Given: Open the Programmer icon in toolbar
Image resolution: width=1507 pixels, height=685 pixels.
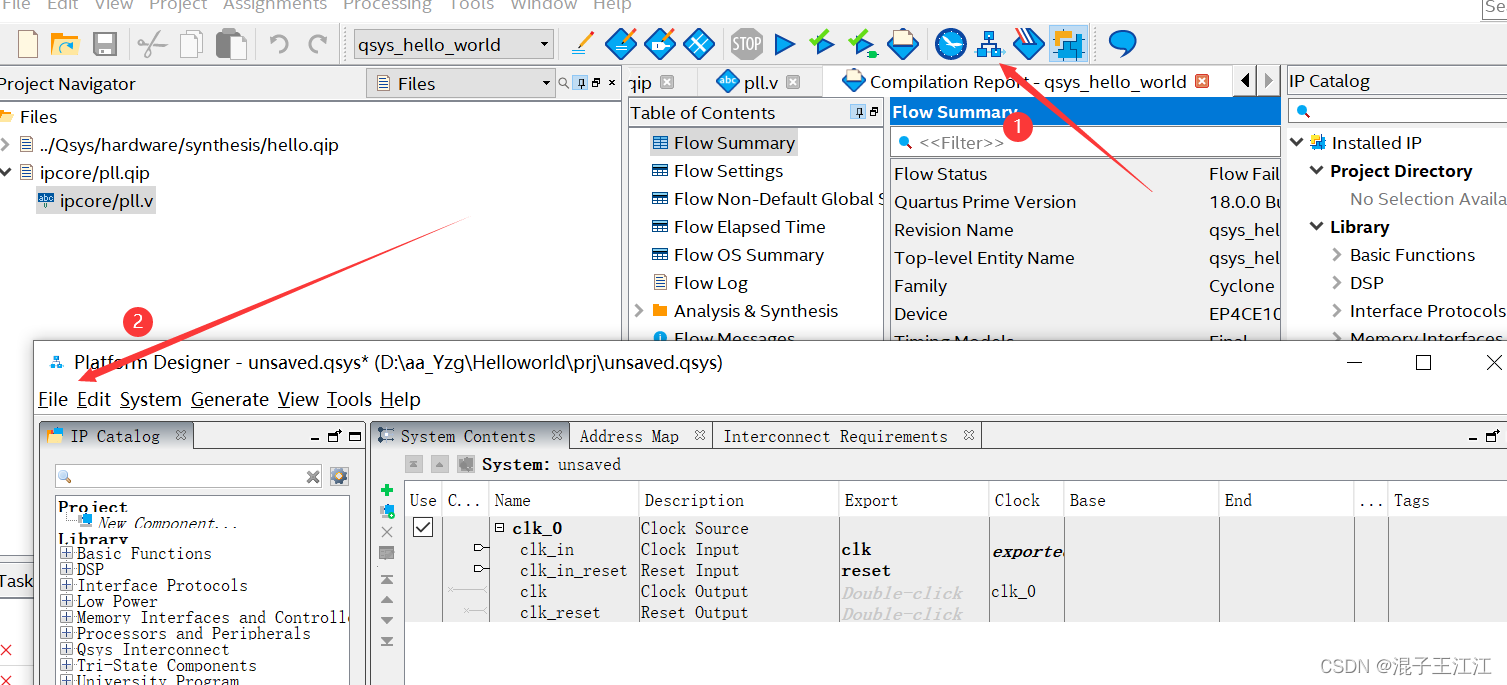Looking at the screenshot, I should (x=1028, y=44).
